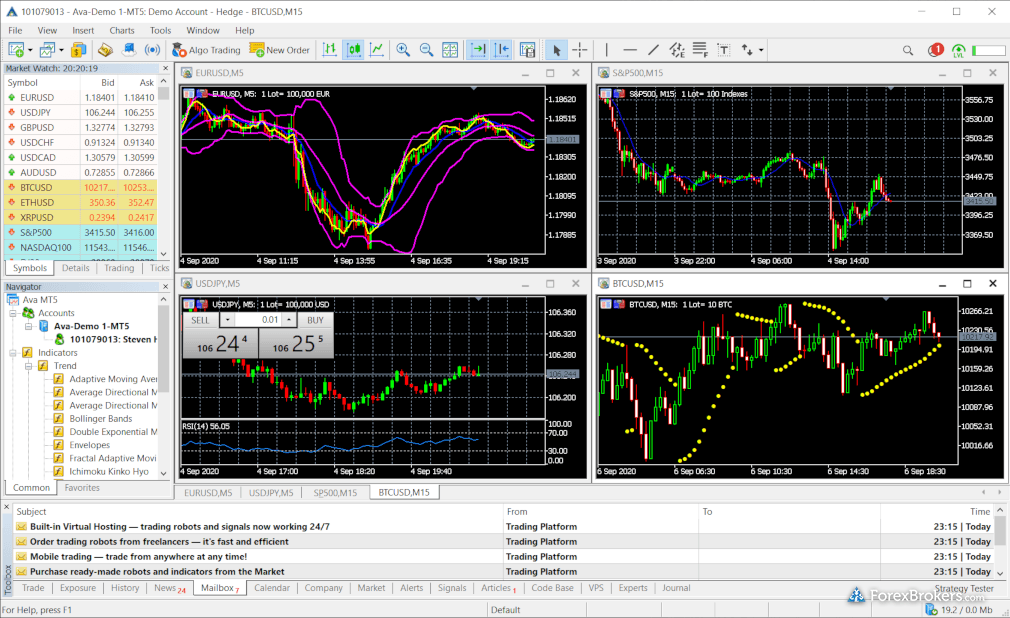The image size is (1010, 618).
Task: Select the S&P500 row in Market Watch
Action: click(x=81, y=233)
